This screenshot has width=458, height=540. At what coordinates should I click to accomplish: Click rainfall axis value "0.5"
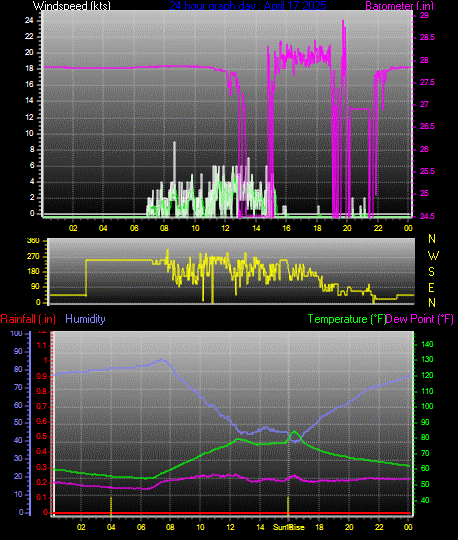coord(41,437)
